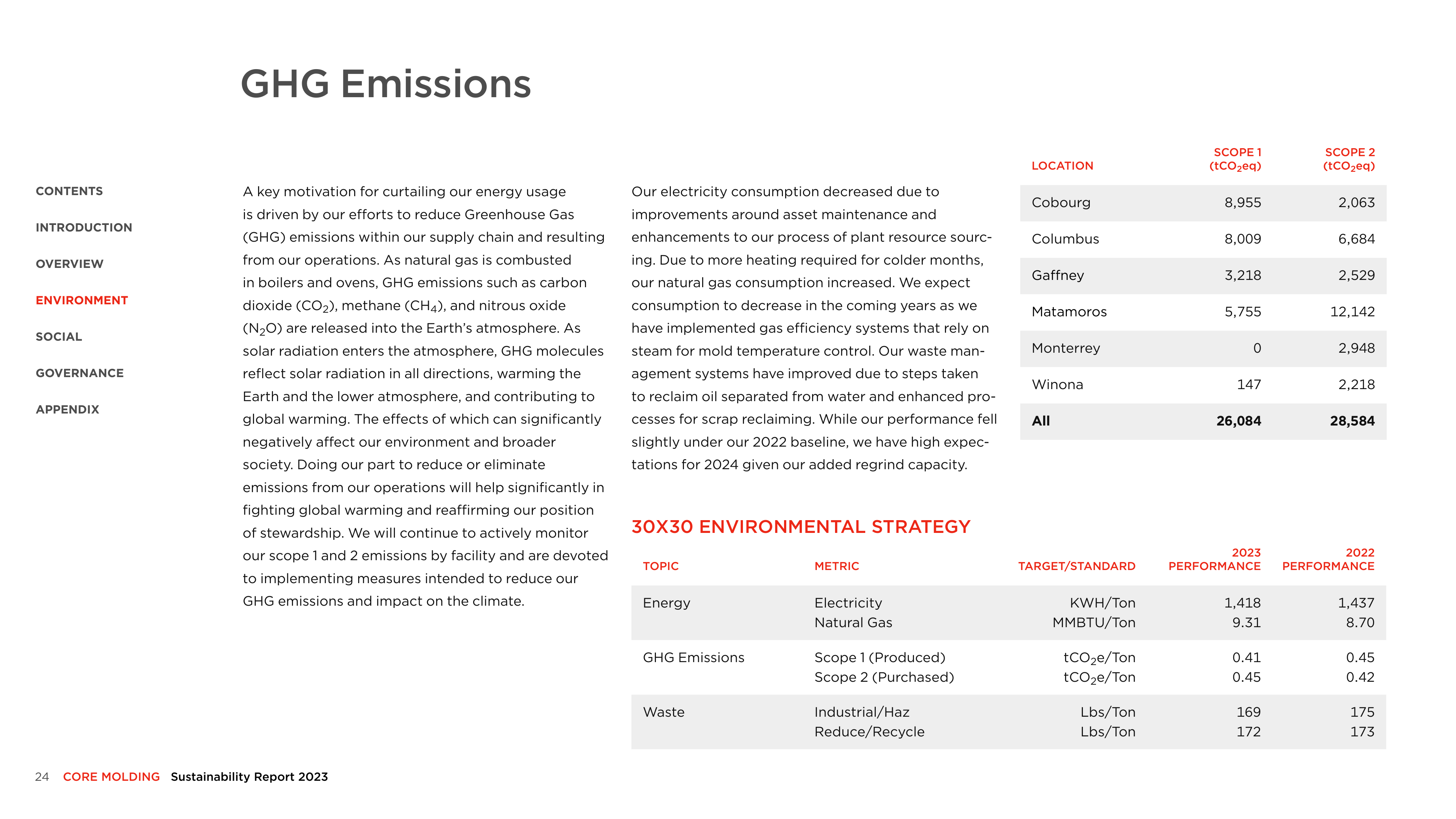Click Sustainability Report 2023 in footer
This screenshot has width=1456, height=819.
point(249,777)
